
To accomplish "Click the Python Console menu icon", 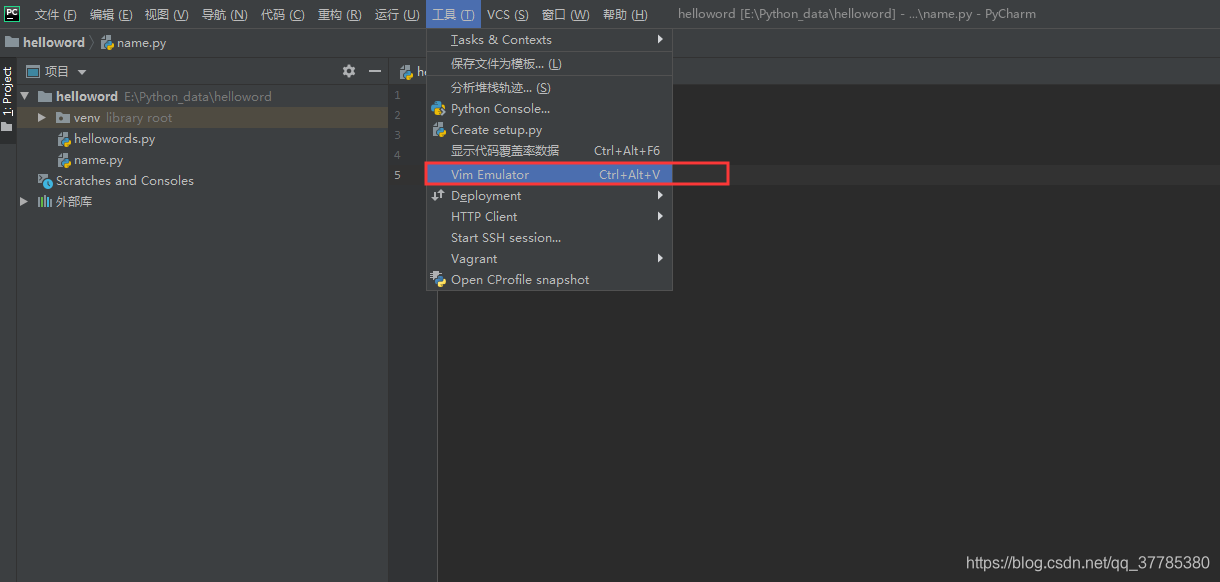I will (x=438, y=109).
